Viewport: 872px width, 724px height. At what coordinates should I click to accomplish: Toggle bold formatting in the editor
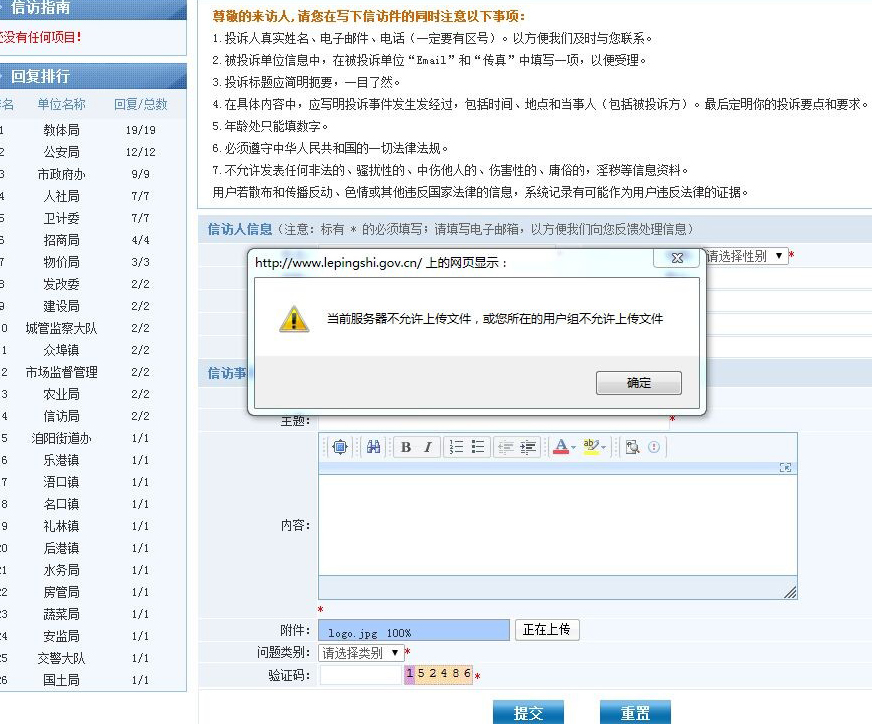(406, 447)
